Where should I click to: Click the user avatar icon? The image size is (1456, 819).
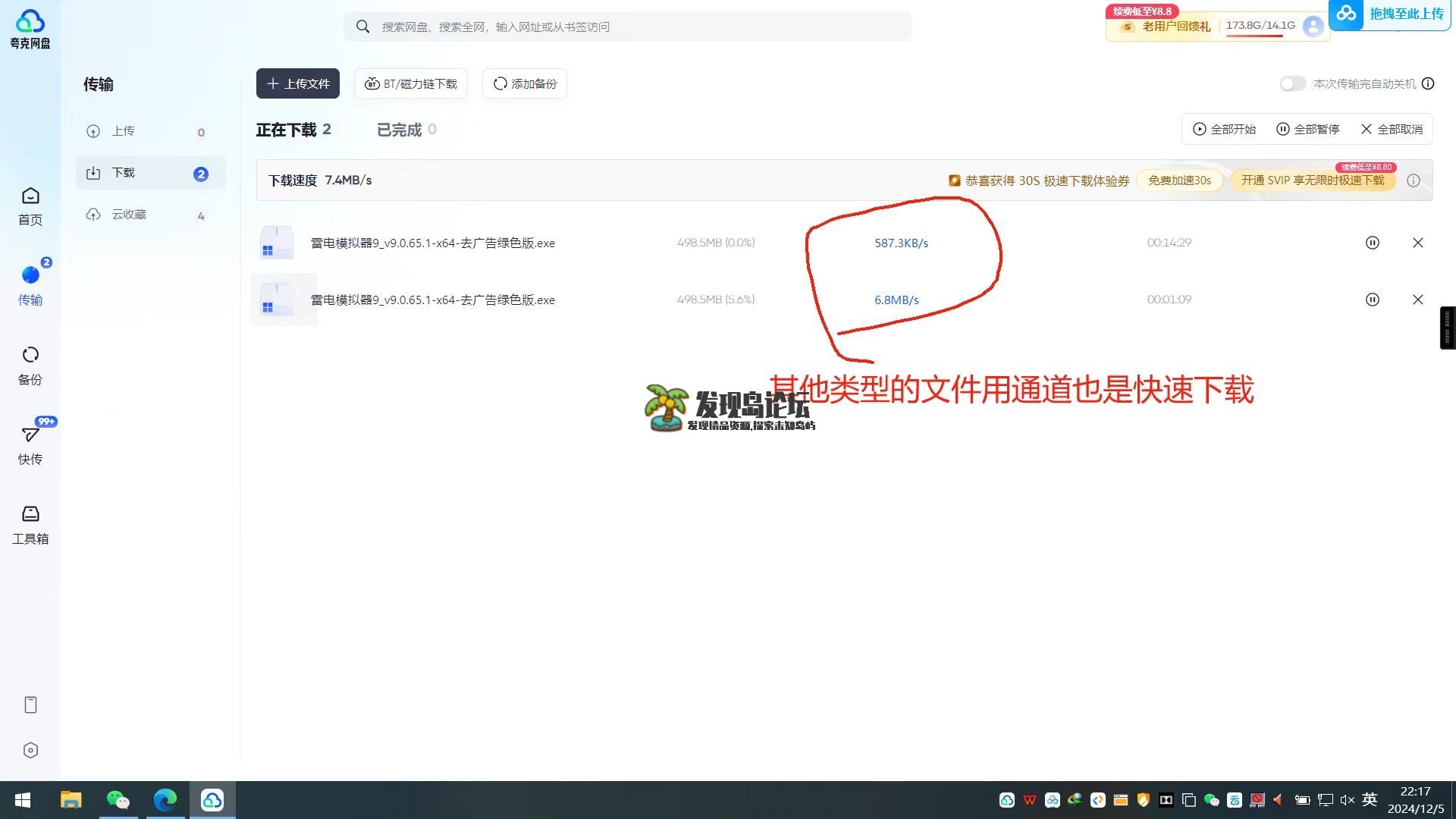pyautogui.click(x=1313, y=27)
